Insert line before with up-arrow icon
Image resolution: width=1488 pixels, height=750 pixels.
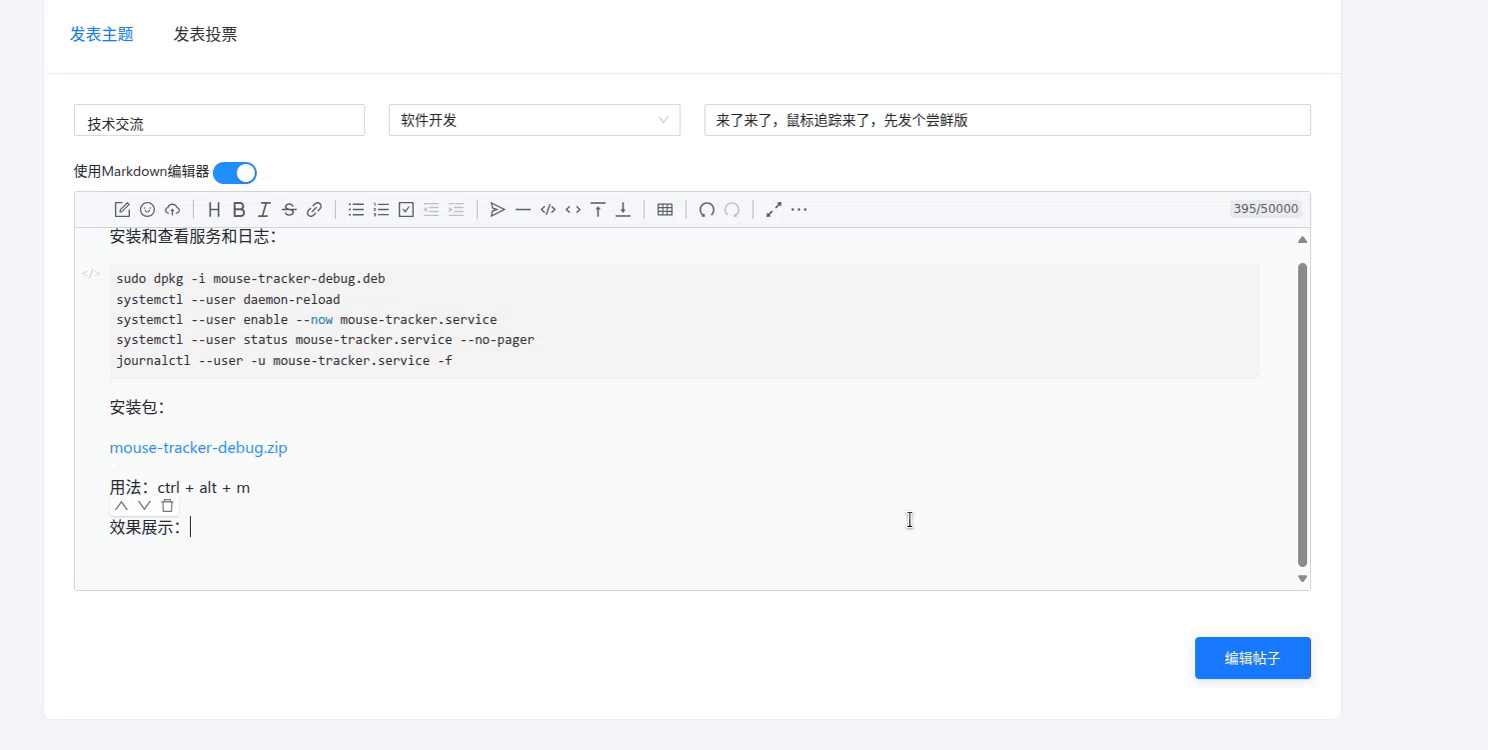pos(598,210)
